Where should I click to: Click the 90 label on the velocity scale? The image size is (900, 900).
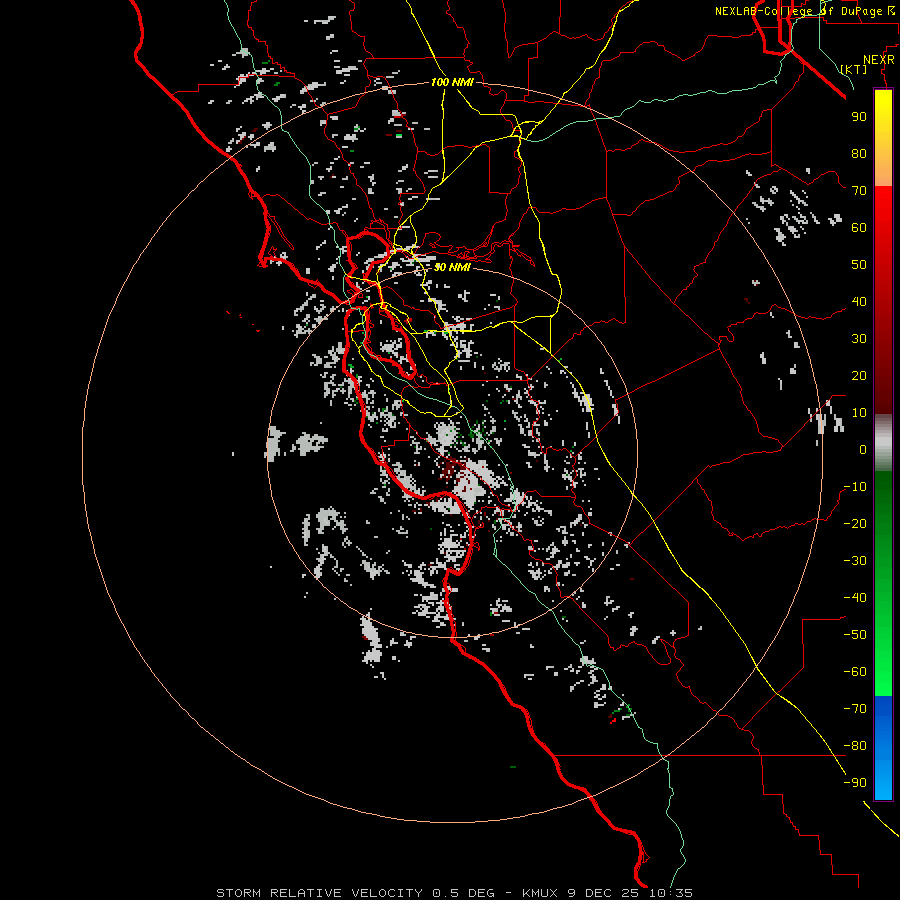[859, 117]
